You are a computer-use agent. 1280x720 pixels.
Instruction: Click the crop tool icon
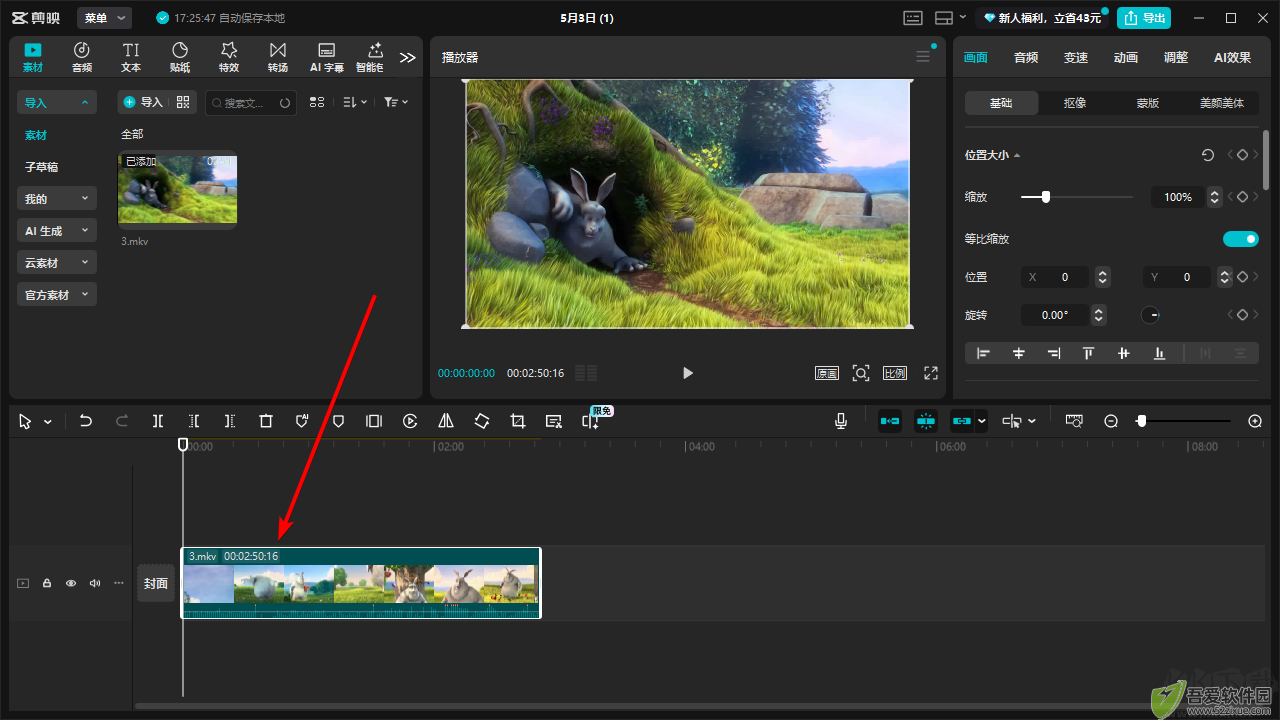point(518,421)
